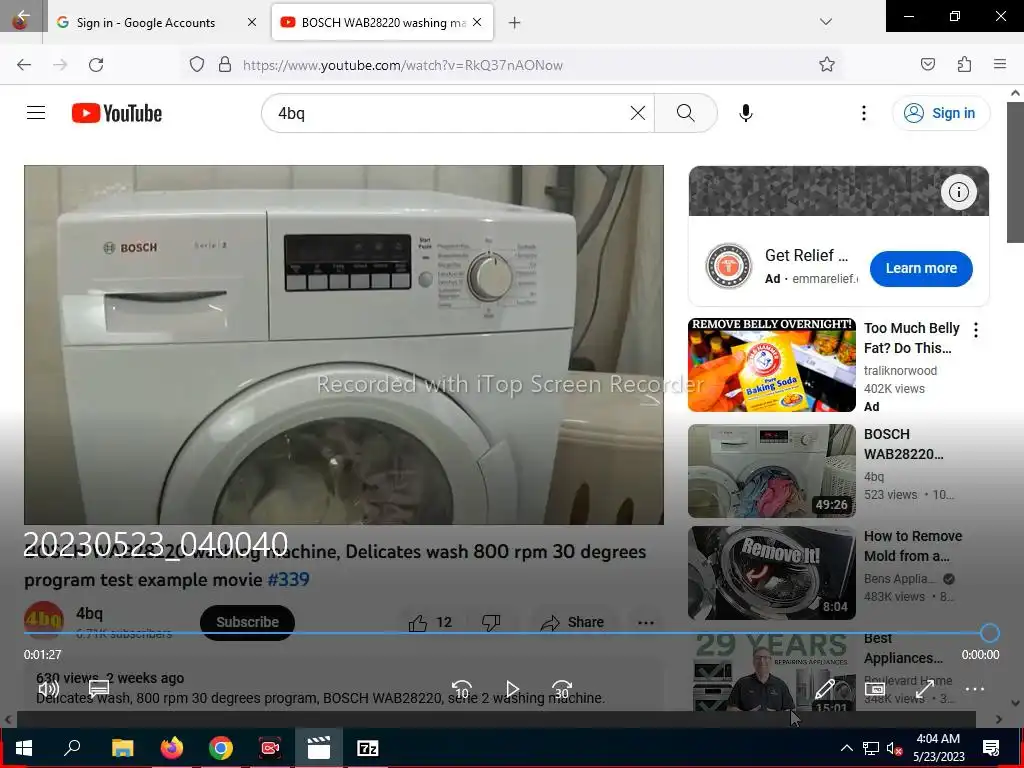Run search with the magnifier button
The height and width of the screenshot is (768, 1024).
click(x=686, y=113)
